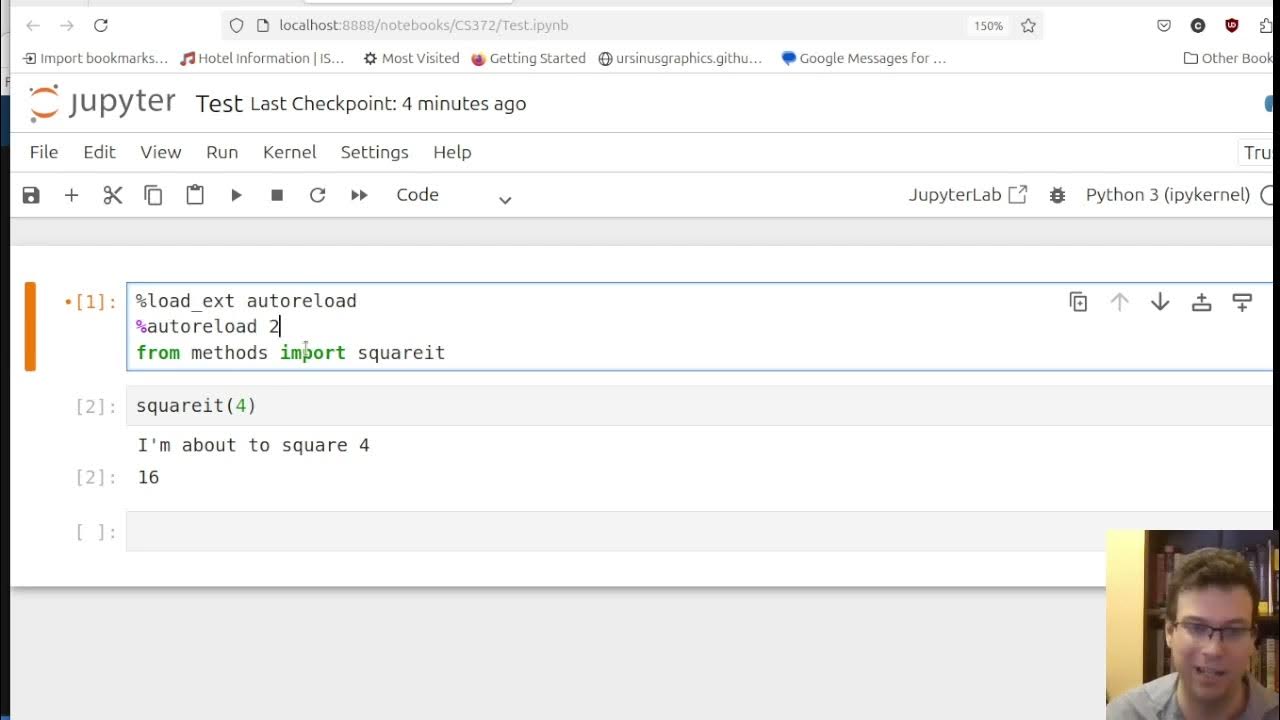Select the Python 3 (ipykernel) kernel switcher
Image resolution: width=1280 pixels, height=720 pixels.
1167,195
